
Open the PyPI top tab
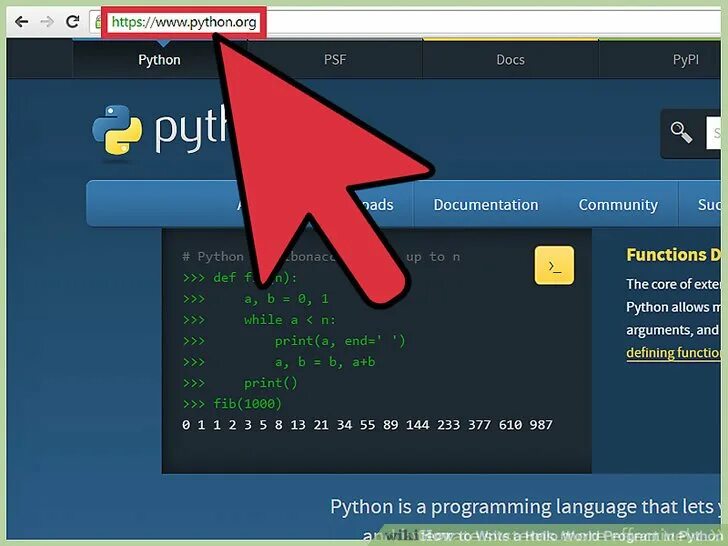click(686, 59)
